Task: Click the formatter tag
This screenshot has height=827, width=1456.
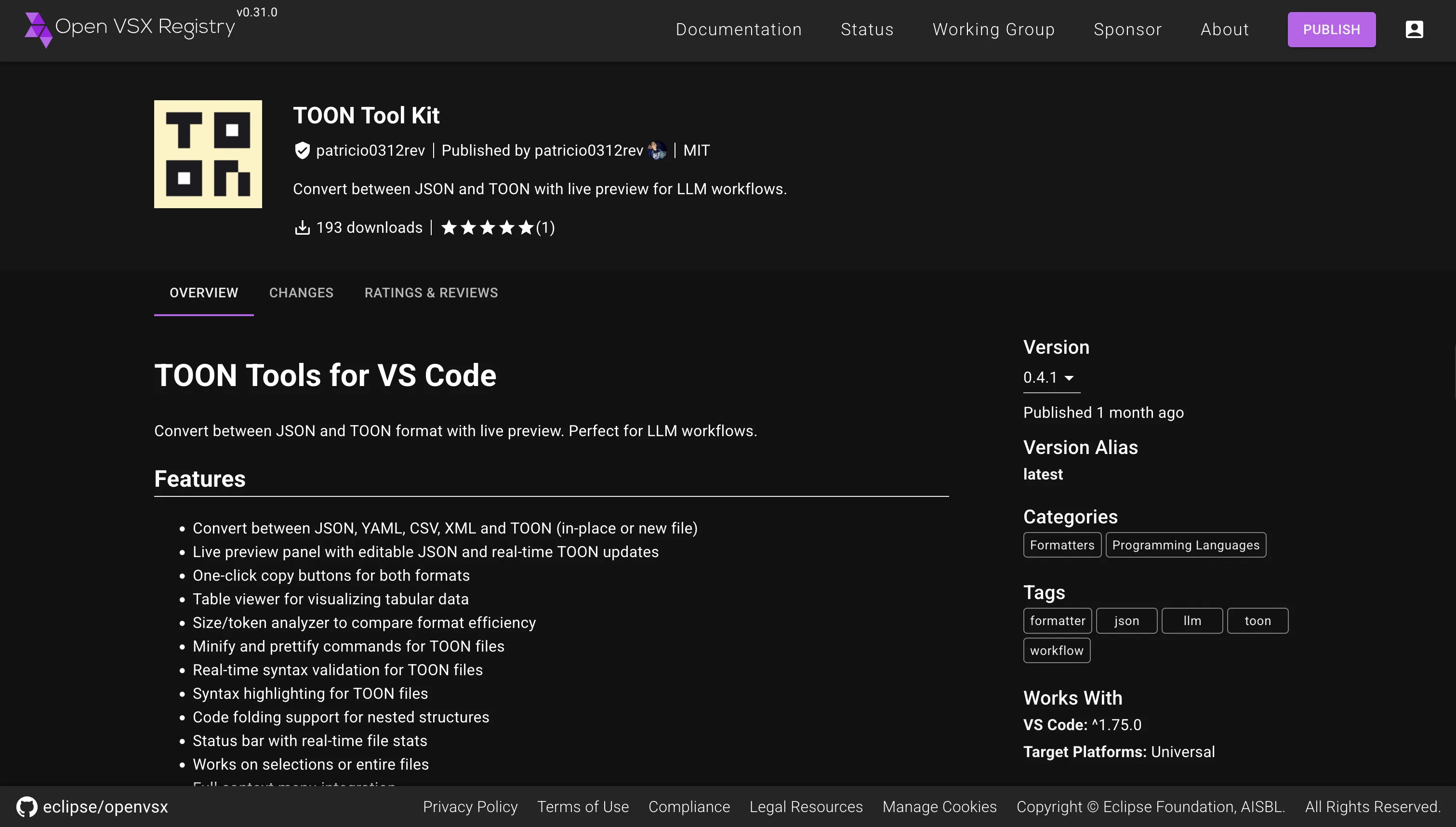Action: tap(1058, 621)
